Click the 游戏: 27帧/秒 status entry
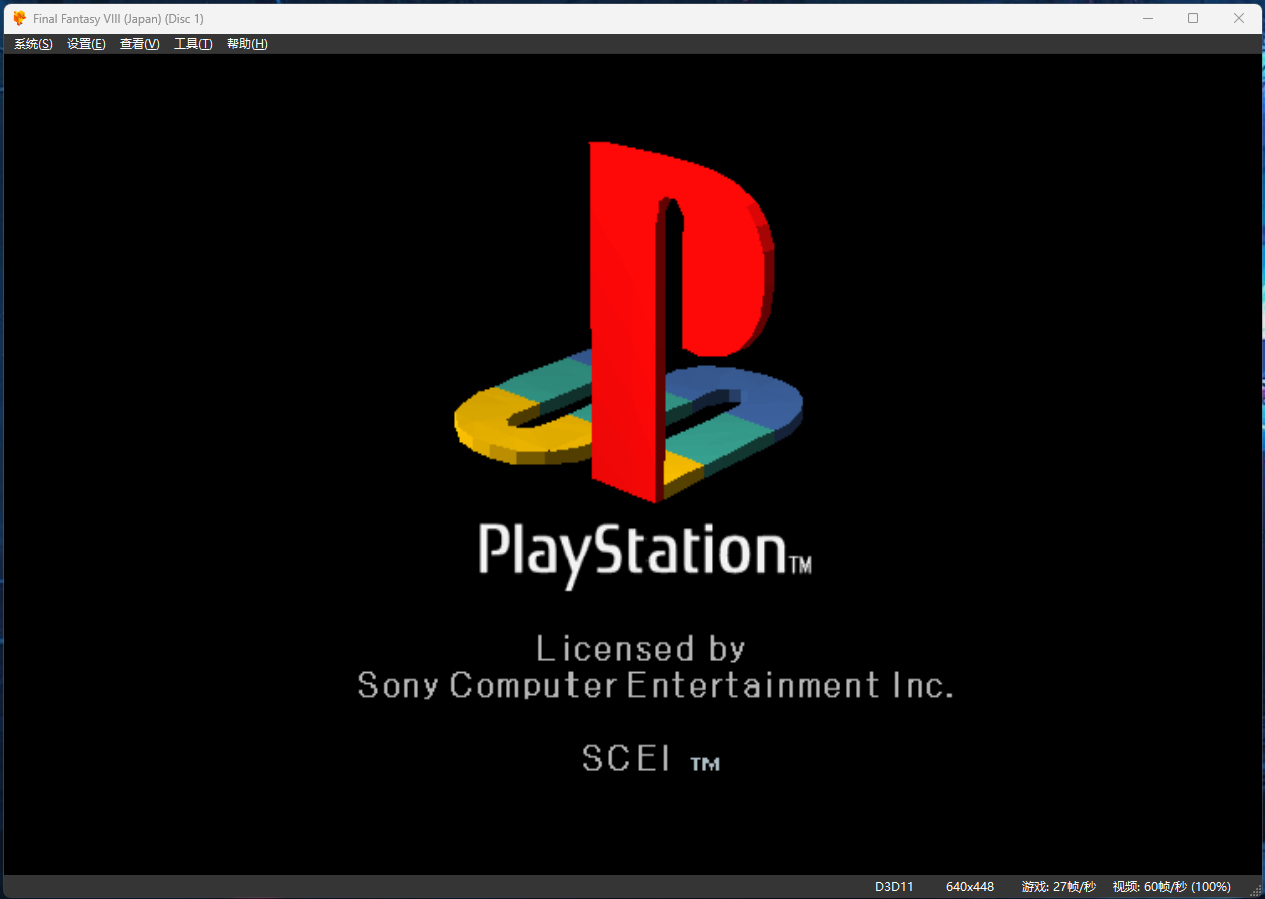Screen dimensions: 1265x899 pos(1059,887)
